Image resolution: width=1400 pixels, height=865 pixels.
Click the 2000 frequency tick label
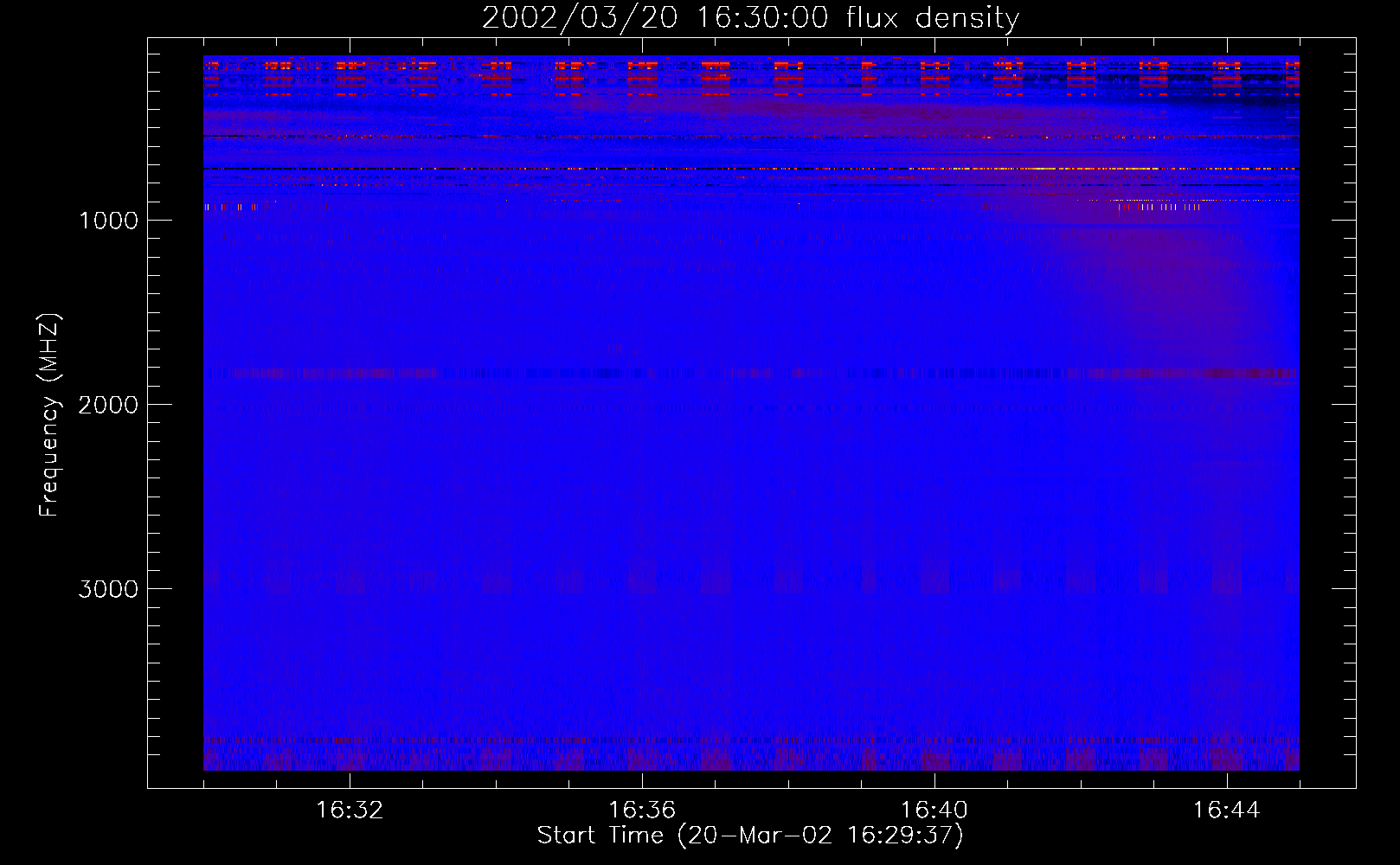108,405
